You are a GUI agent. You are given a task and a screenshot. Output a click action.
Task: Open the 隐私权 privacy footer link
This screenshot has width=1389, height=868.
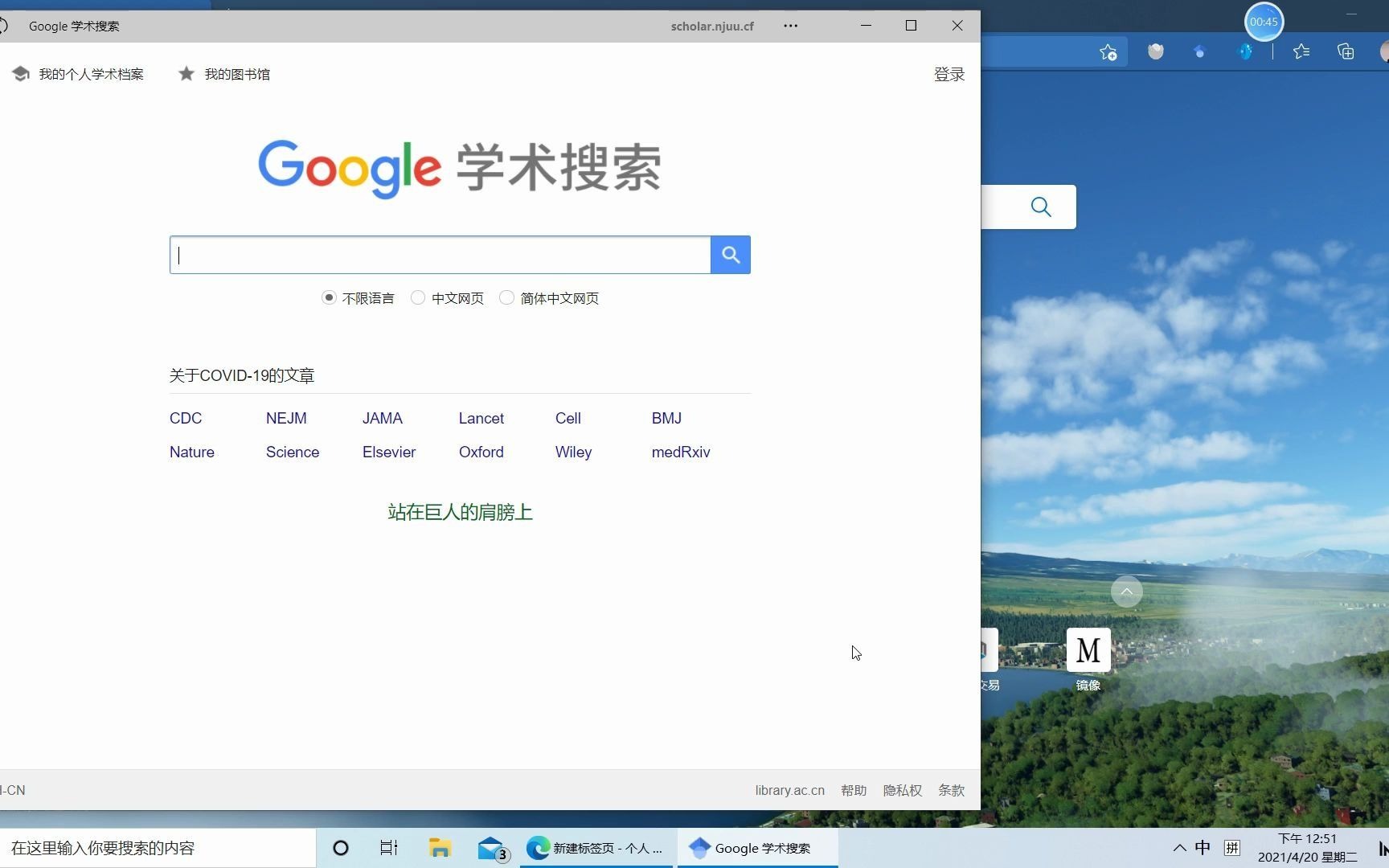pyautogui.click(x=903, y=791)
